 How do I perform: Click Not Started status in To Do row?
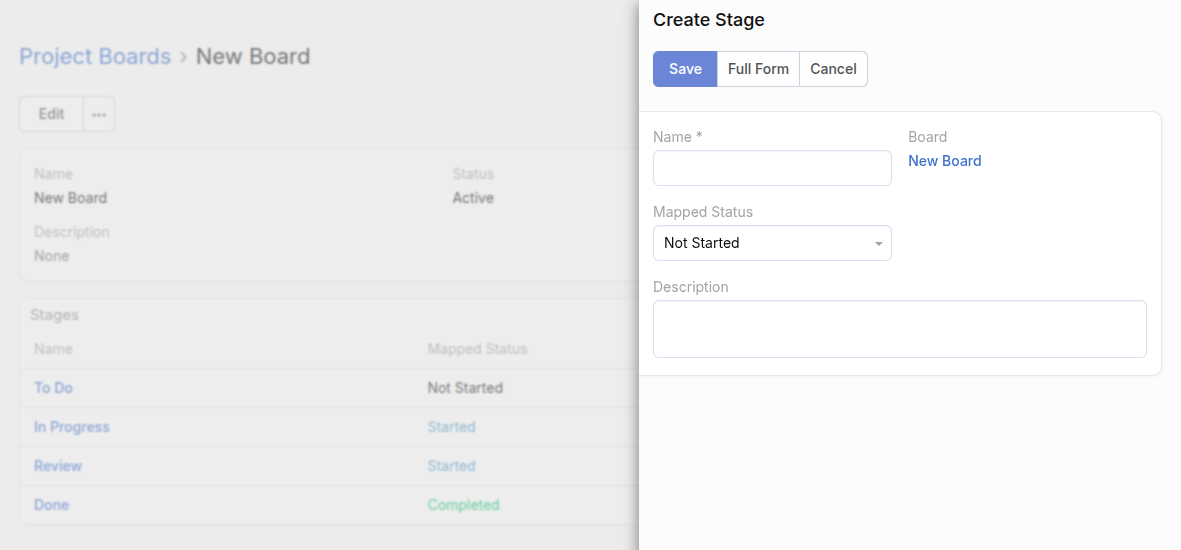point(465,388)
